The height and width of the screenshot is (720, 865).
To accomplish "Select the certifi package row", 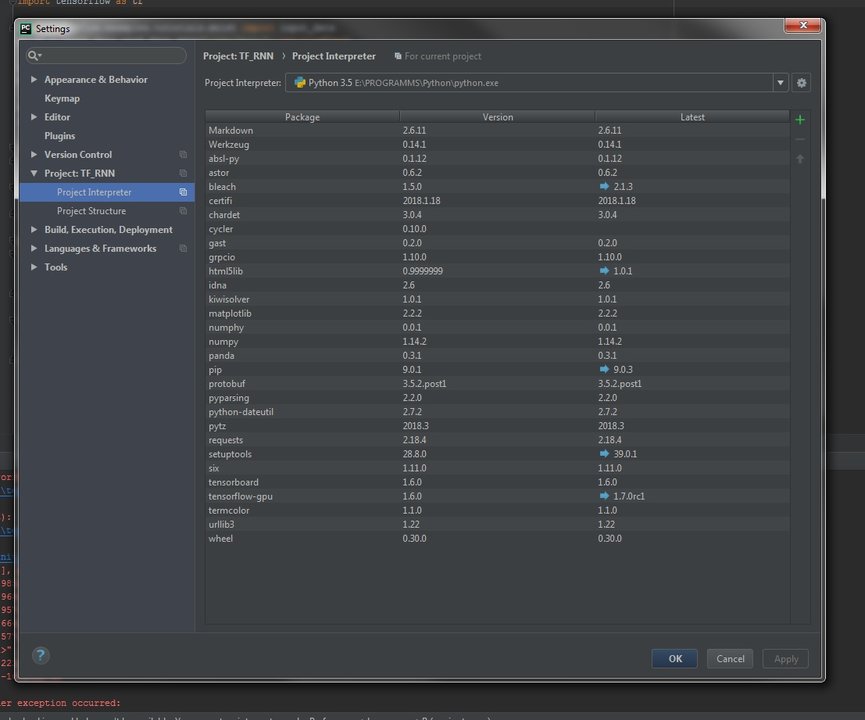I will [x=497, y=201].
